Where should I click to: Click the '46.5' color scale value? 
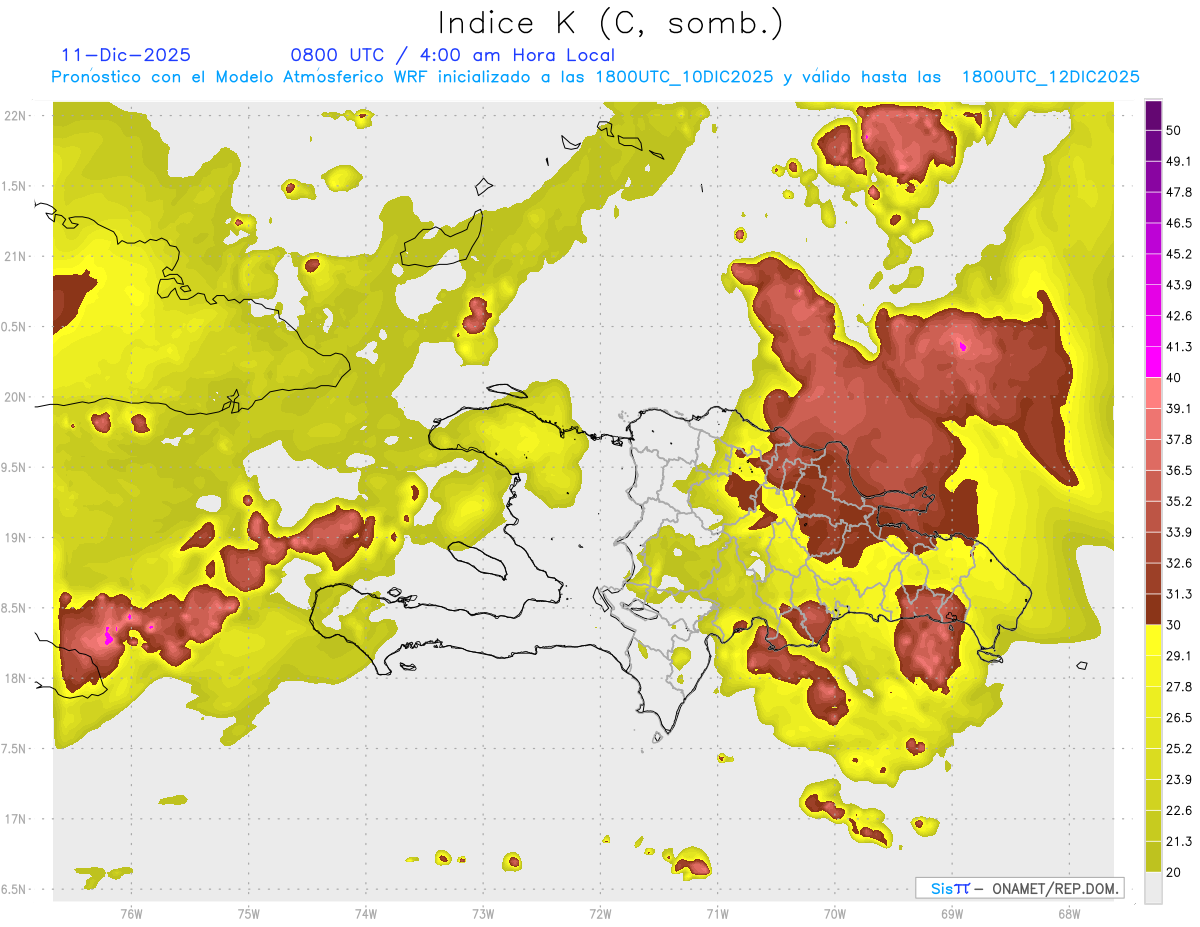1178,223
